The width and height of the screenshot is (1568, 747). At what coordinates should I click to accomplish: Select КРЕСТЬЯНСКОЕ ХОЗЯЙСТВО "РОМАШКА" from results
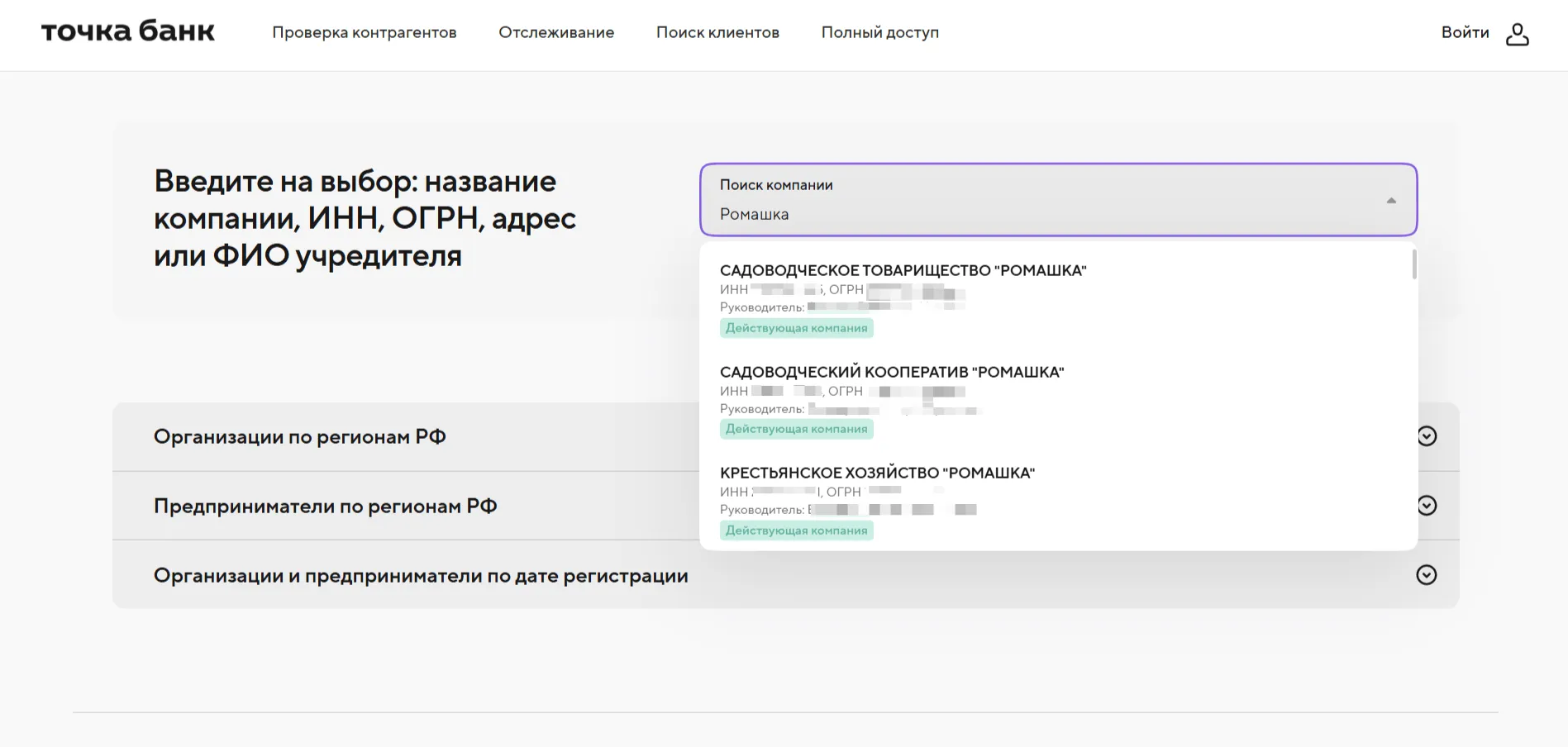pyautogui.click(x=879, y=473)
